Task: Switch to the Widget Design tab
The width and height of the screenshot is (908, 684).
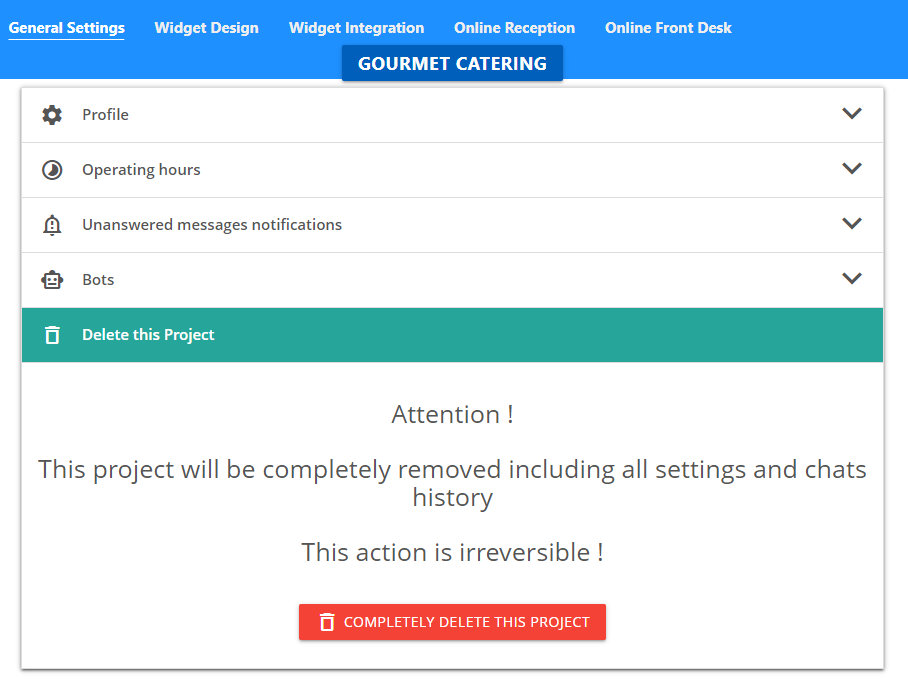Action: point(206,28)
